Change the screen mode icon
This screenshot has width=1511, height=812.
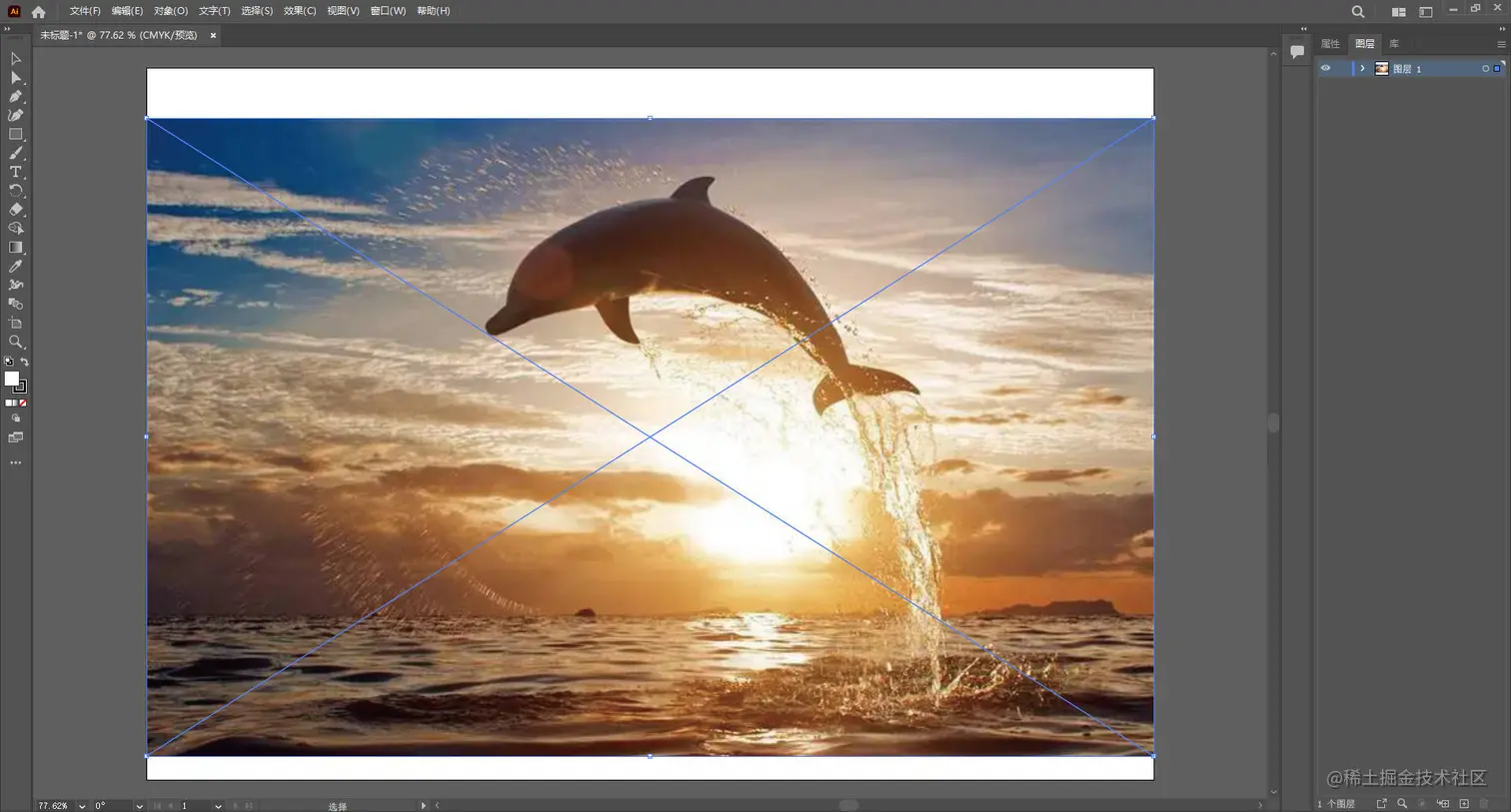coord(15,437)
